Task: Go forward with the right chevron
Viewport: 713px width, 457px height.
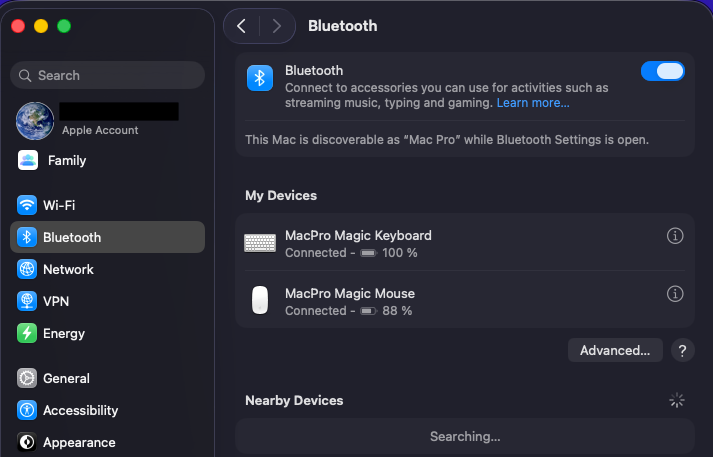Action: 276,26
